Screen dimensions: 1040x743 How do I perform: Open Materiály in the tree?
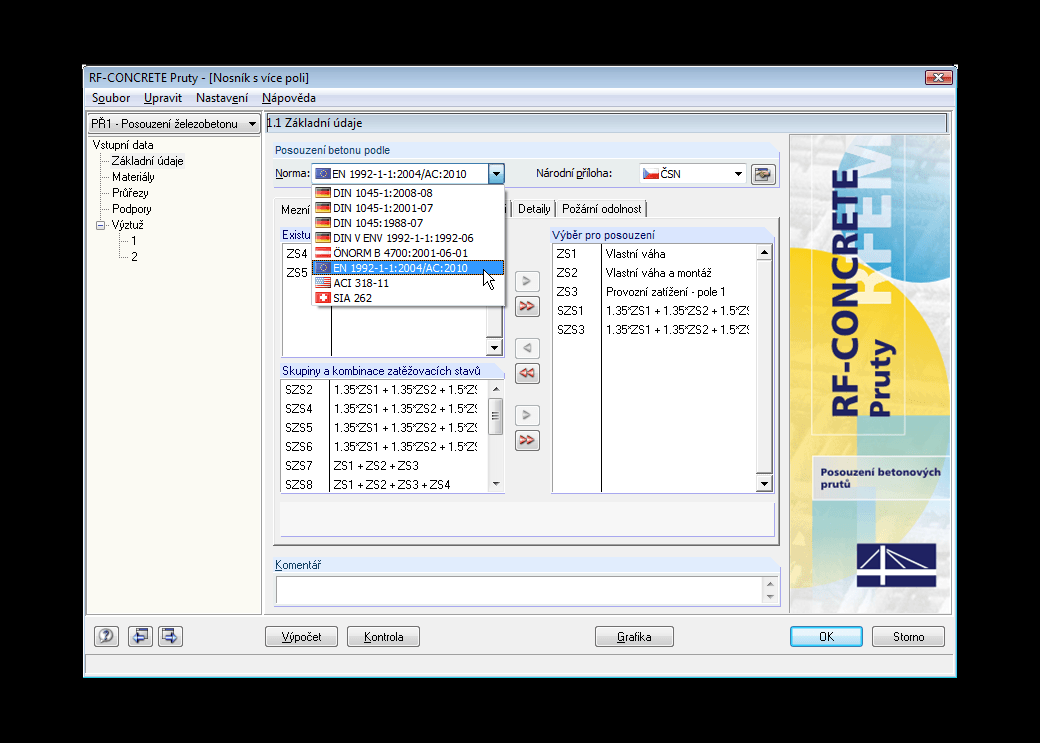click(x=133, y=177)
